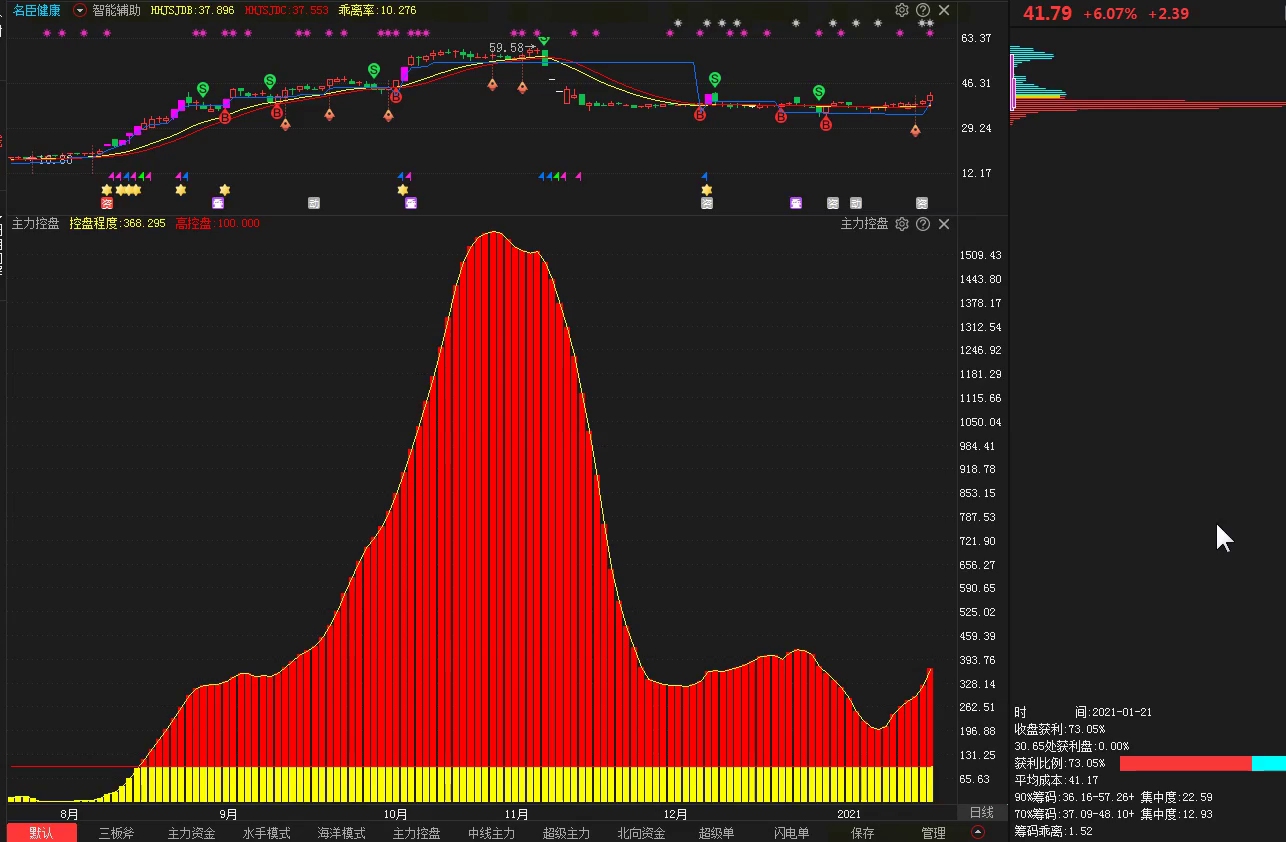Viewport: 1286px width, 842px height.
Task: Click the 90%筹码 concentration line
Action: 1113,797
